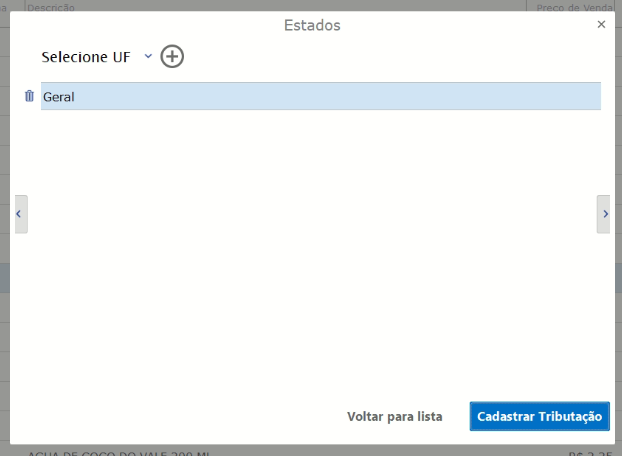622x456 pixels.
Task: Click the right arrow on dialog edge
Action: tap(604, 214)
